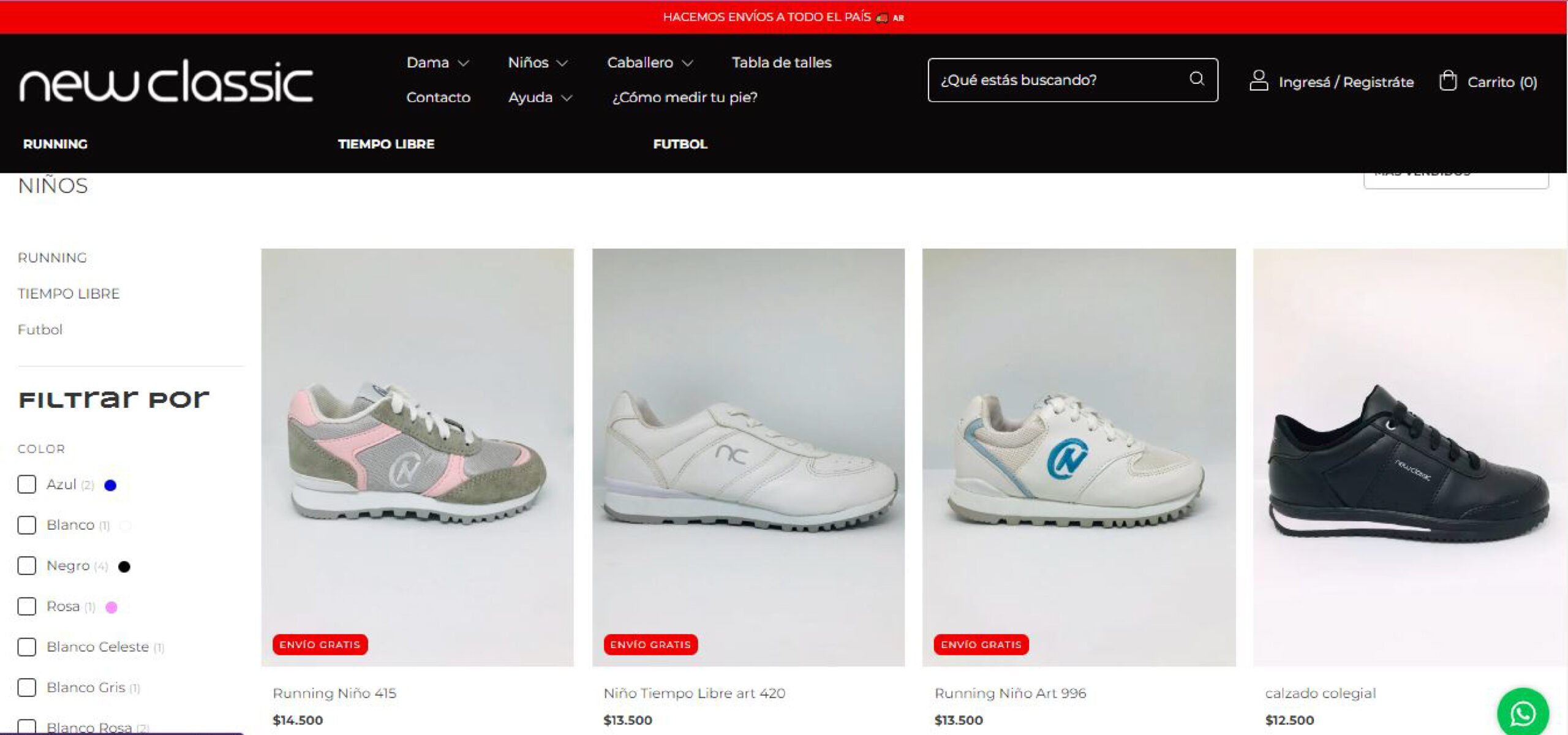Open the Ayuda dropdown
Viewport: 1568px width, 735px height.
[x=540, y=97]
